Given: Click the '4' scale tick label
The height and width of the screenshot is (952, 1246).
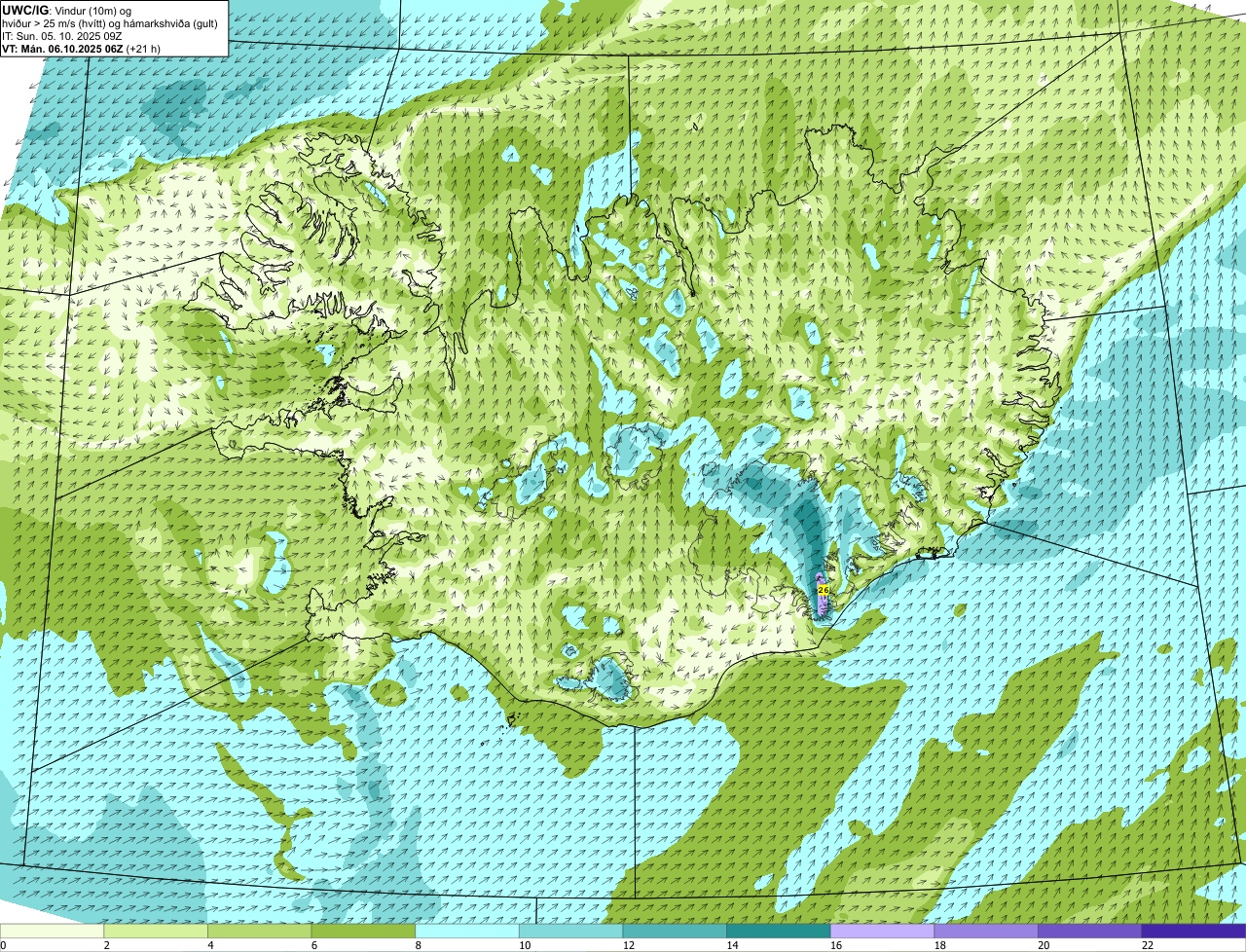Looking at the screenshot, I should click(210, 945).
